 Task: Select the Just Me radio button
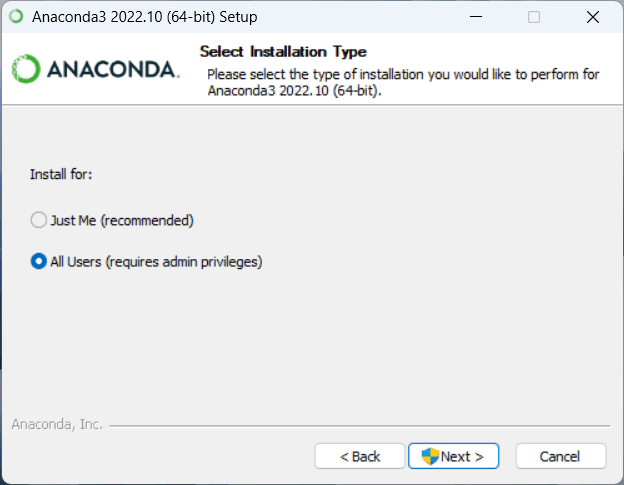(x=39, y=220)
